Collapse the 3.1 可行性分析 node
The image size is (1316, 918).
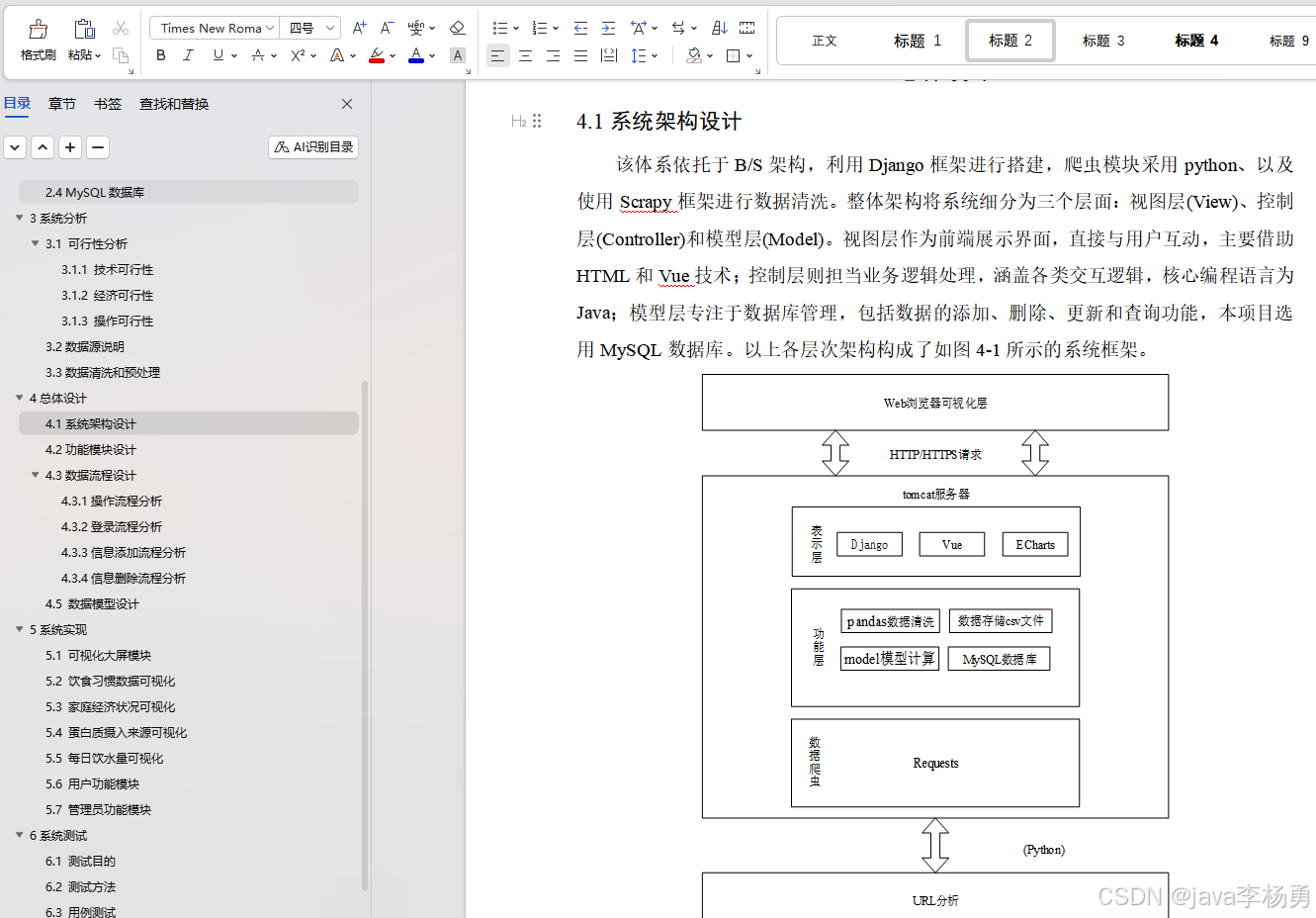tap(35, 243)
